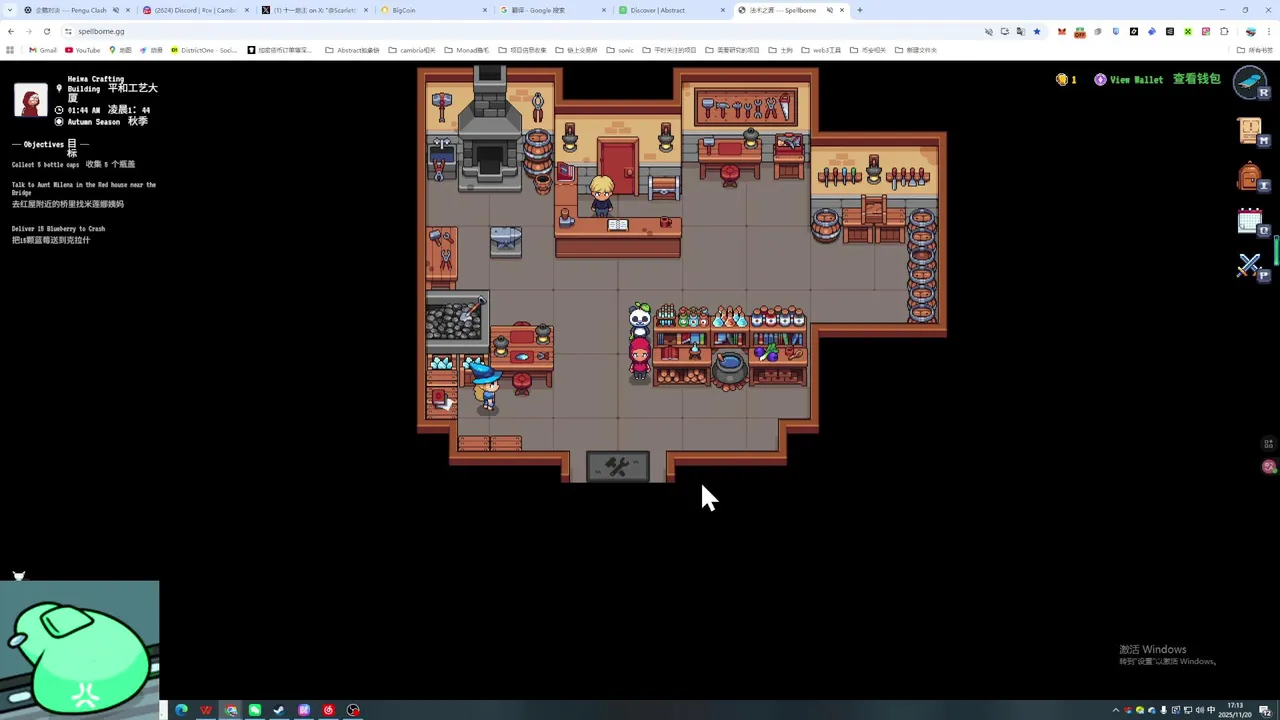Viewport: 1280px width, 720px height.
Task: Open Steam from the taskbar
Action: click(x=279, y=710)
